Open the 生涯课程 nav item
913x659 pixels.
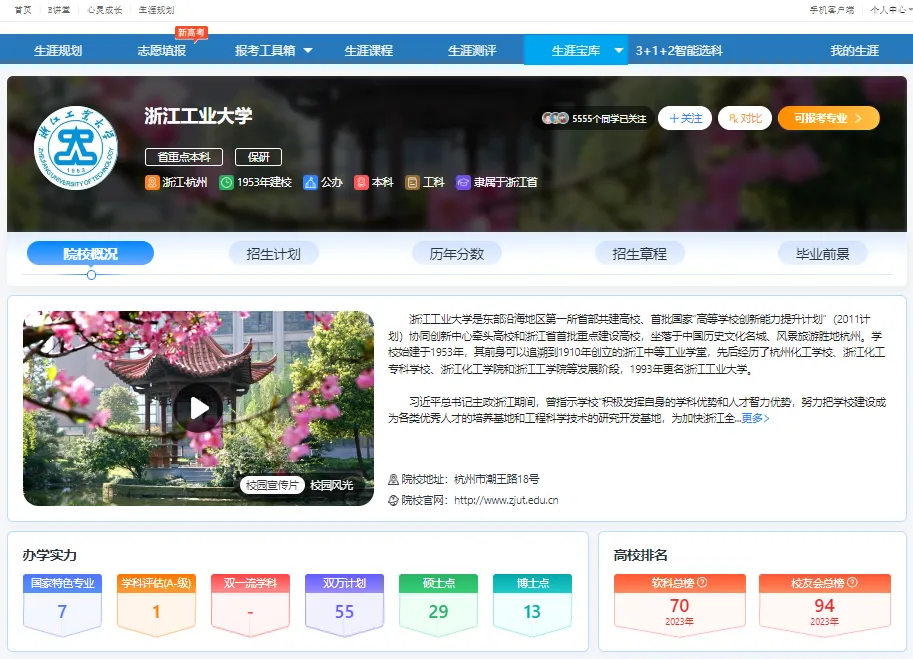coord(369,51)
